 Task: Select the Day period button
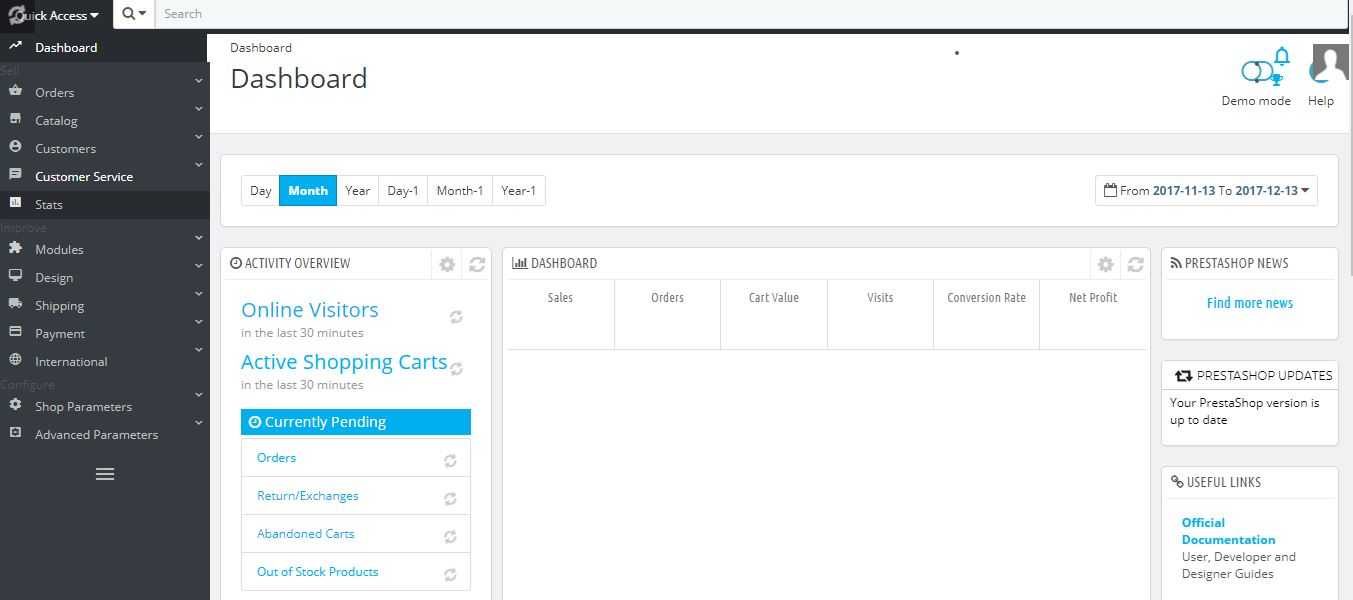[260, 190]
